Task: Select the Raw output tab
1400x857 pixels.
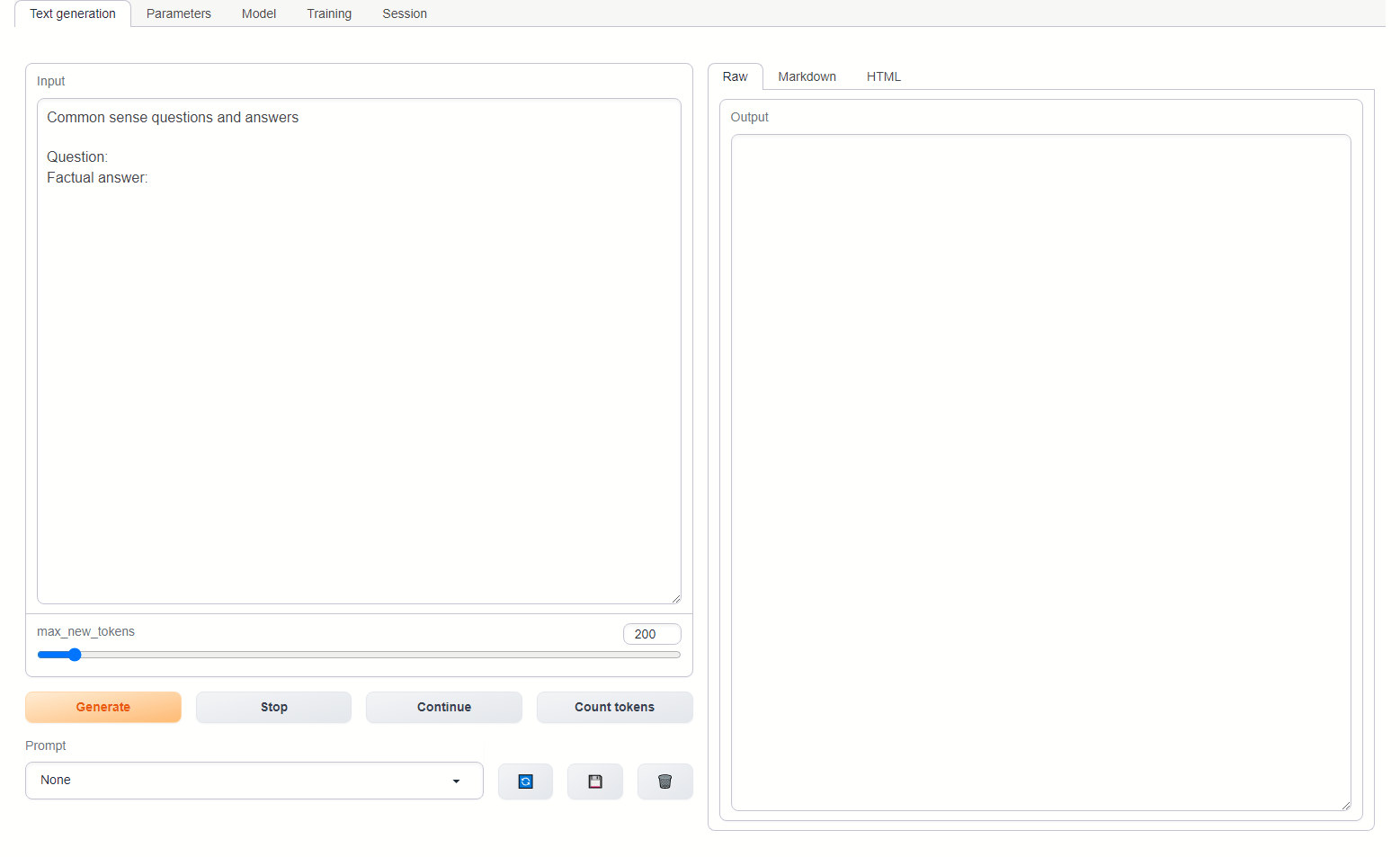Action: (735, 76)
